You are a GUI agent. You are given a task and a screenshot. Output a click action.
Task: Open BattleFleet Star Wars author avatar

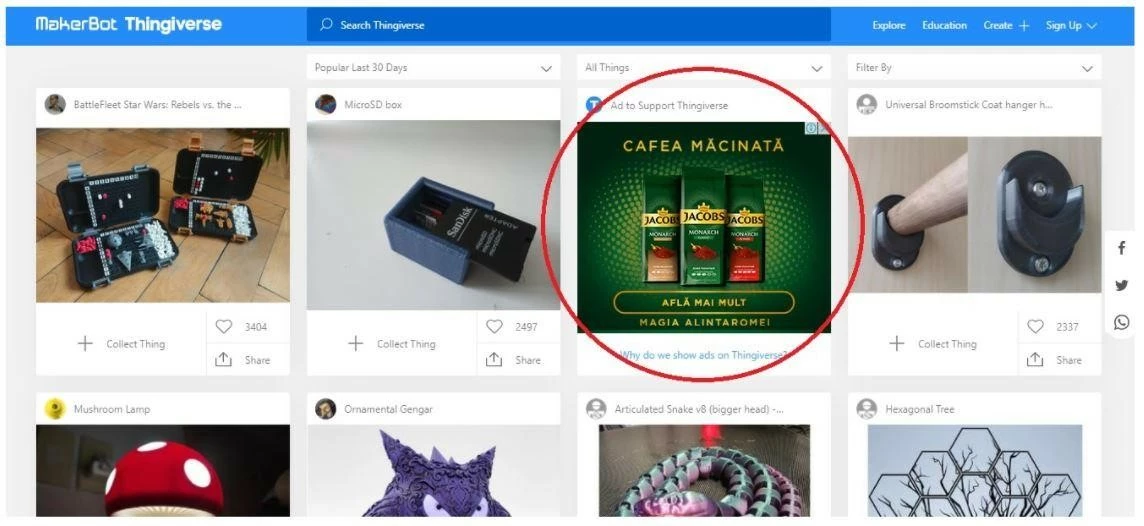point(55,104)
